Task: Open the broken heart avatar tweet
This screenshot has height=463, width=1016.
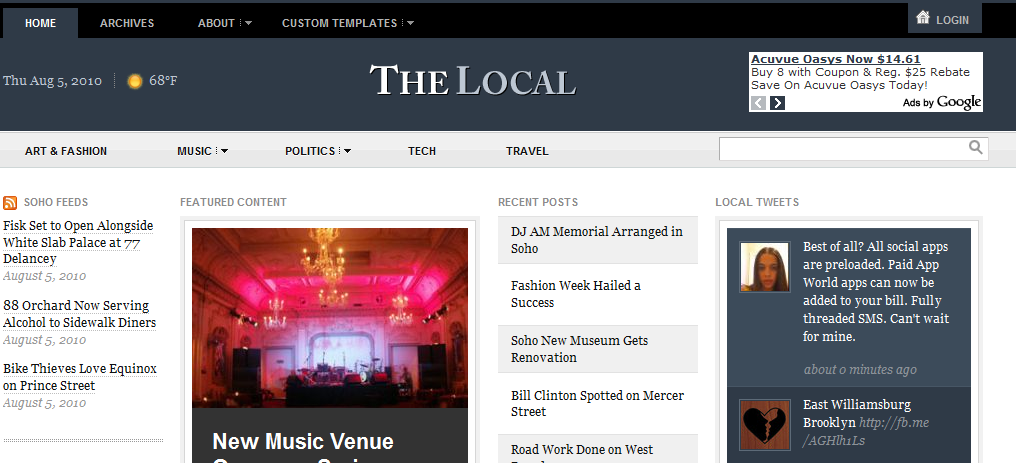Action: (765, 425)
